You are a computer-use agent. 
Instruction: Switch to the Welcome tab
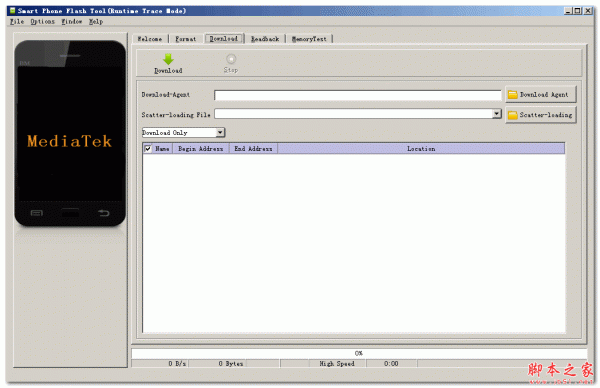coord(150,39)
